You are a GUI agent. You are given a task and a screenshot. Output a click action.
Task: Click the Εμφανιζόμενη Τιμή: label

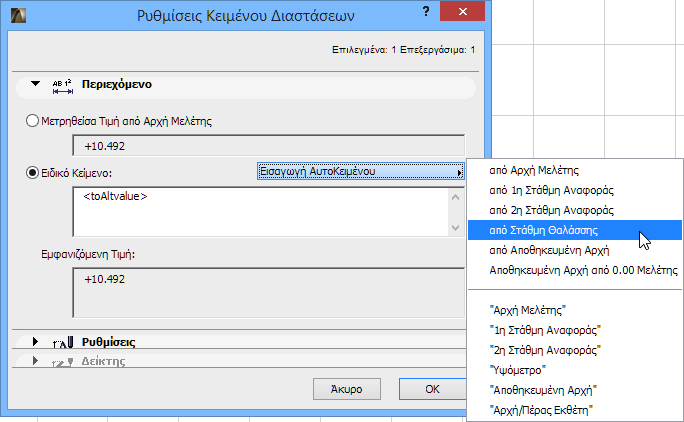point(88,254)
